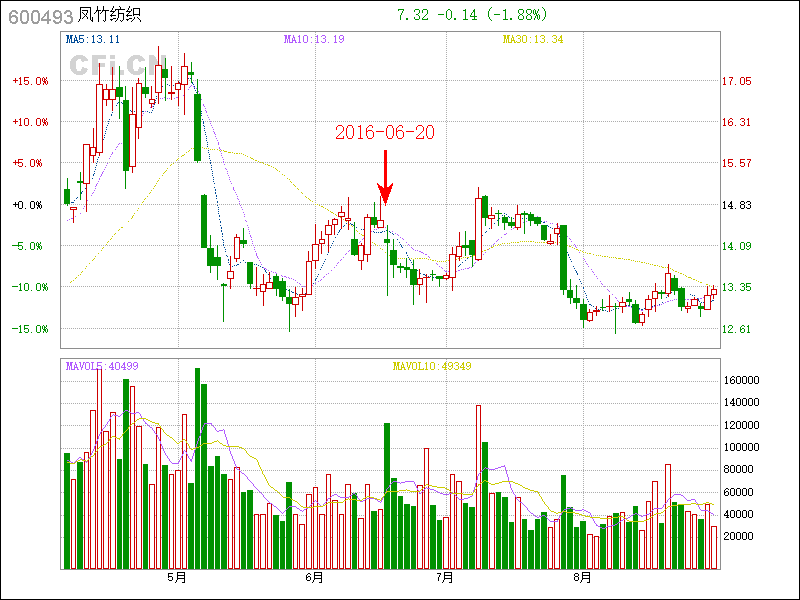Image resolution: width=800 pixels, height=600 pixels.
Task: Click the current price 7.32
Action: pos(413,15)
